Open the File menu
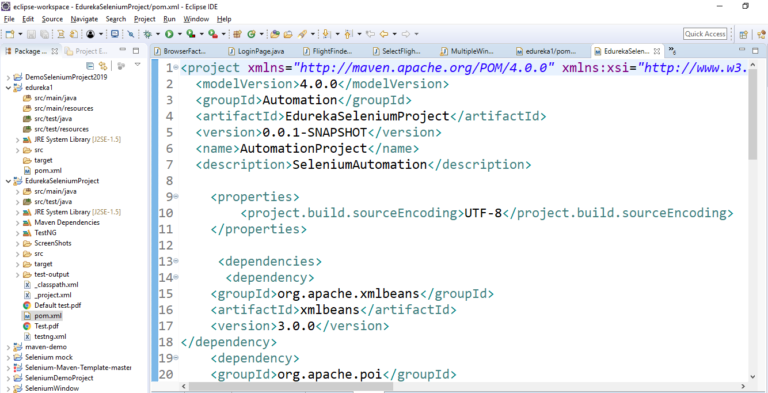This screenshot has height=393, width=768. (x=10, y=19)
